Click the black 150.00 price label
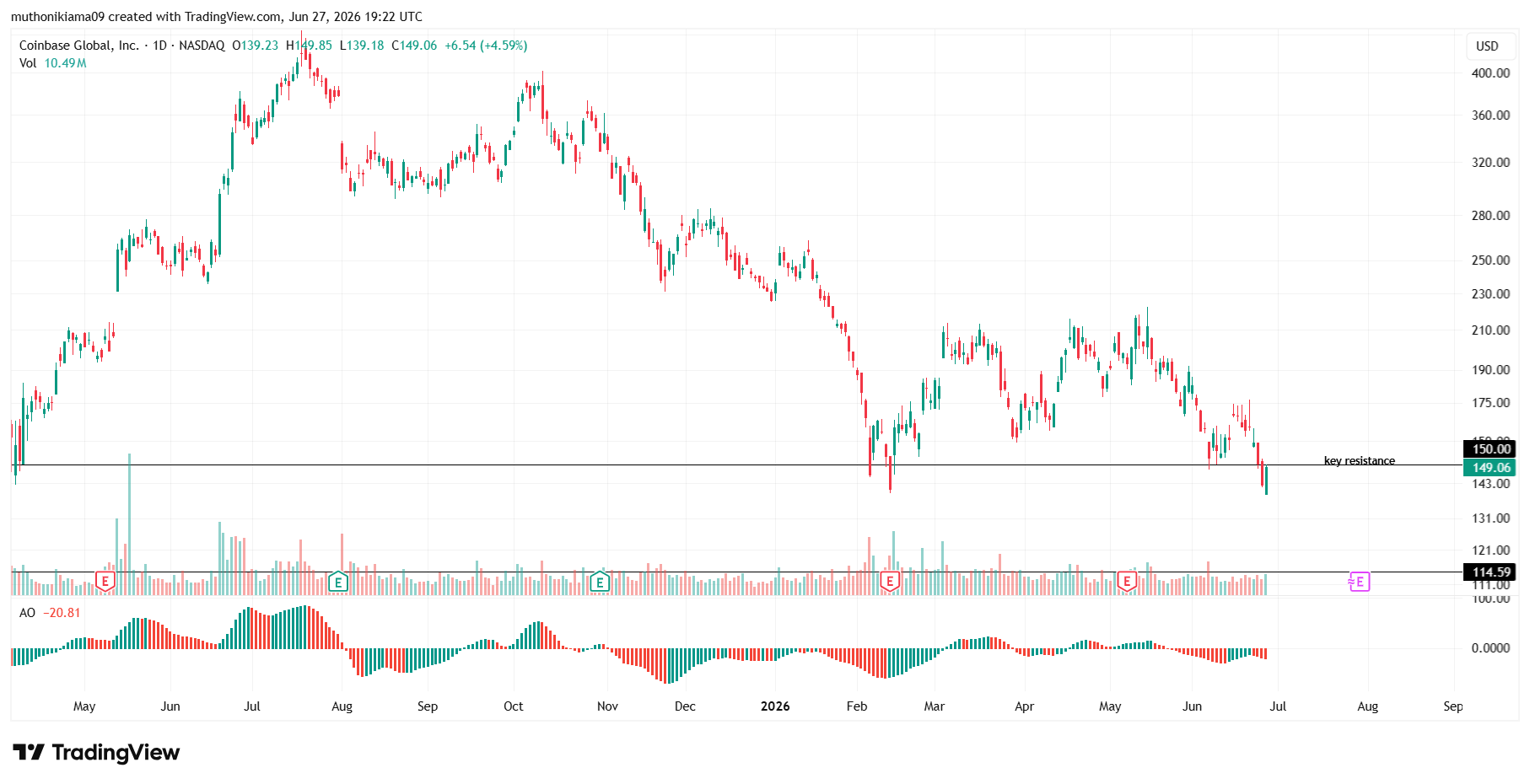Viewport: 1530px width, 784px height. pos(1490,449)
